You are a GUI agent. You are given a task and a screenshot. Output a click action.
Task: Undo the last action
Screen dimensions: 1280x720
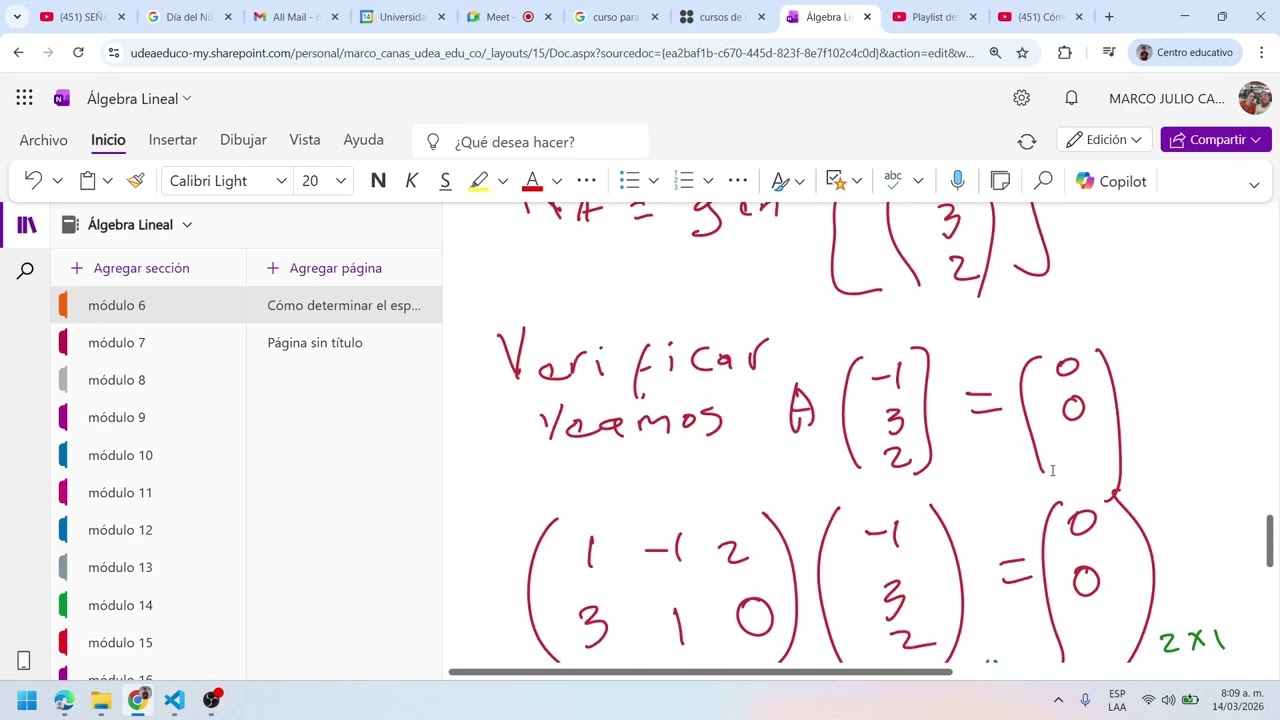click(33, 180)
